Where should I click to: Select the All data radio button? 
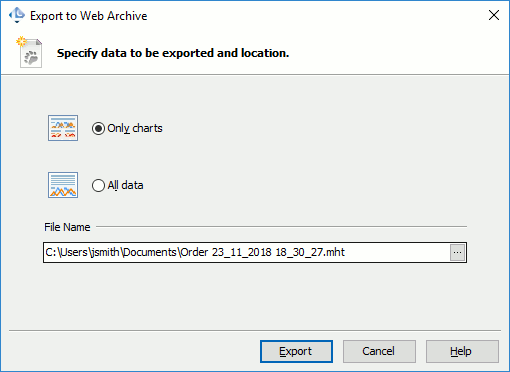coord(98,185)
